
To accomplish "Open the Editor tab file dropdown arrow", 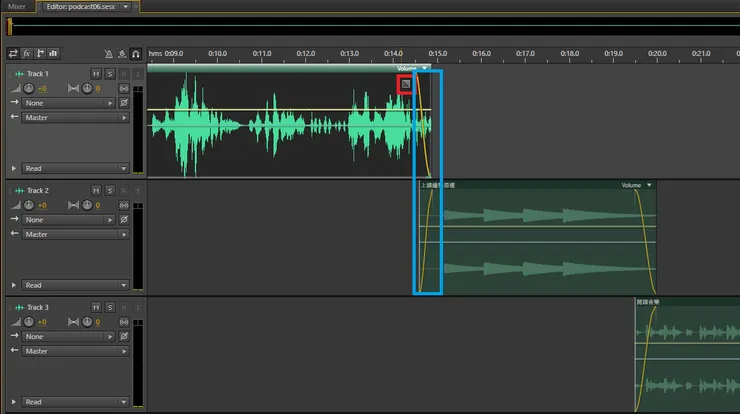I will 126,7.
